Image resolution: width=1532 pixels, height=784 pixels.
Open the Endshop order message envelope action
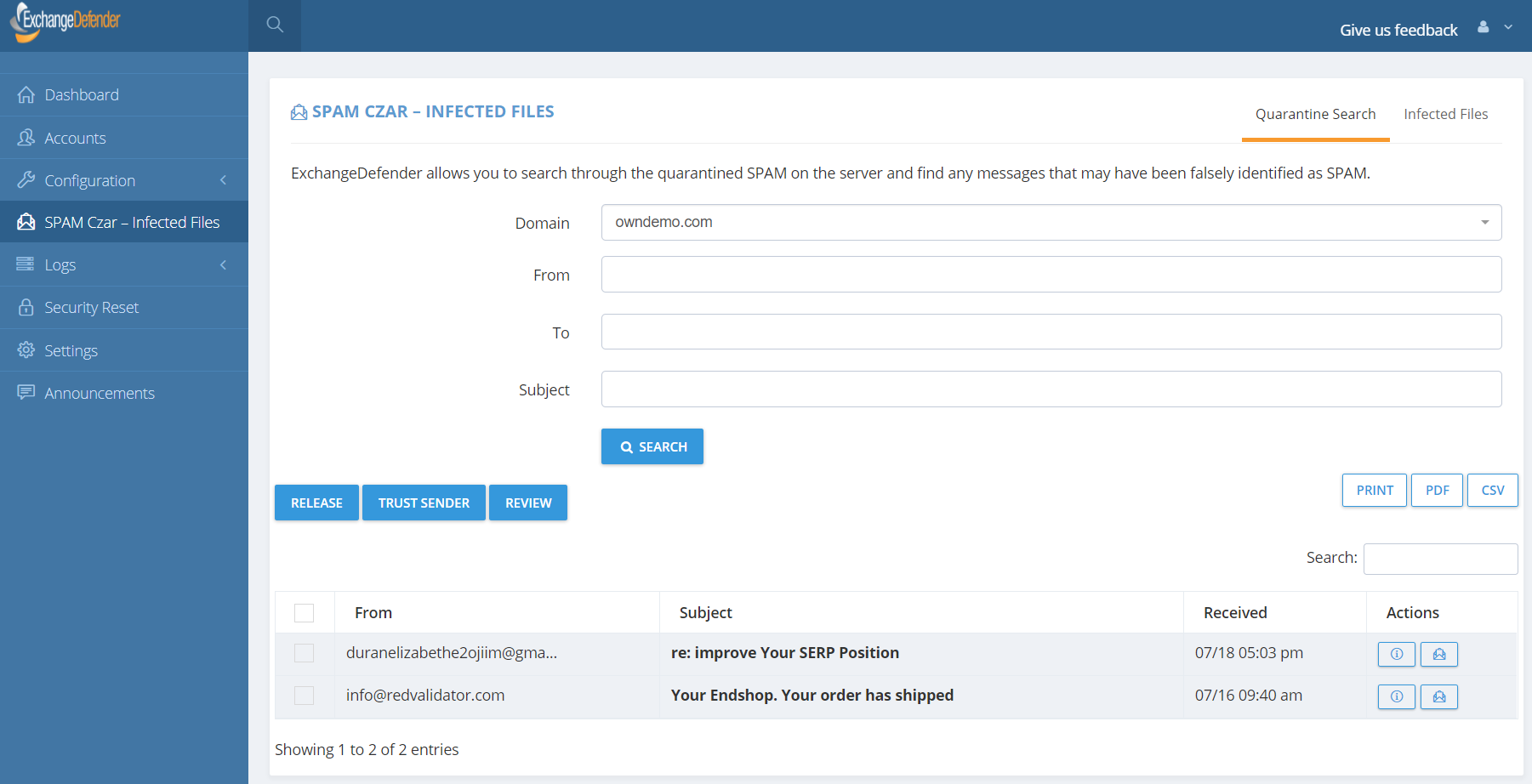(1439, 696)
